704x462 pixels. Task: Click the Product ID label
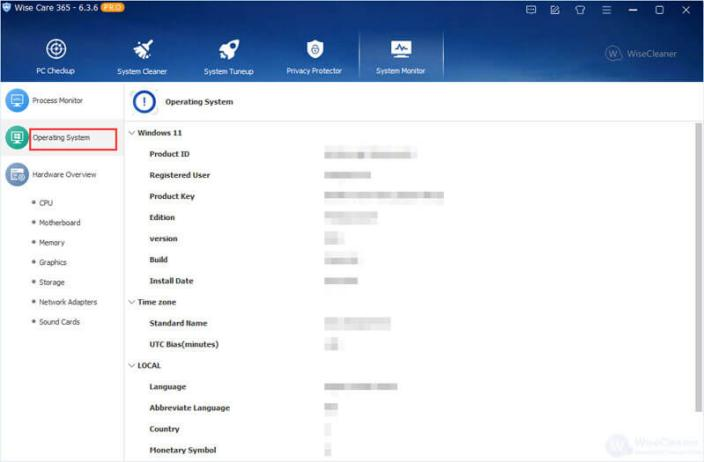pyautogui.click(x=169, y=154)
